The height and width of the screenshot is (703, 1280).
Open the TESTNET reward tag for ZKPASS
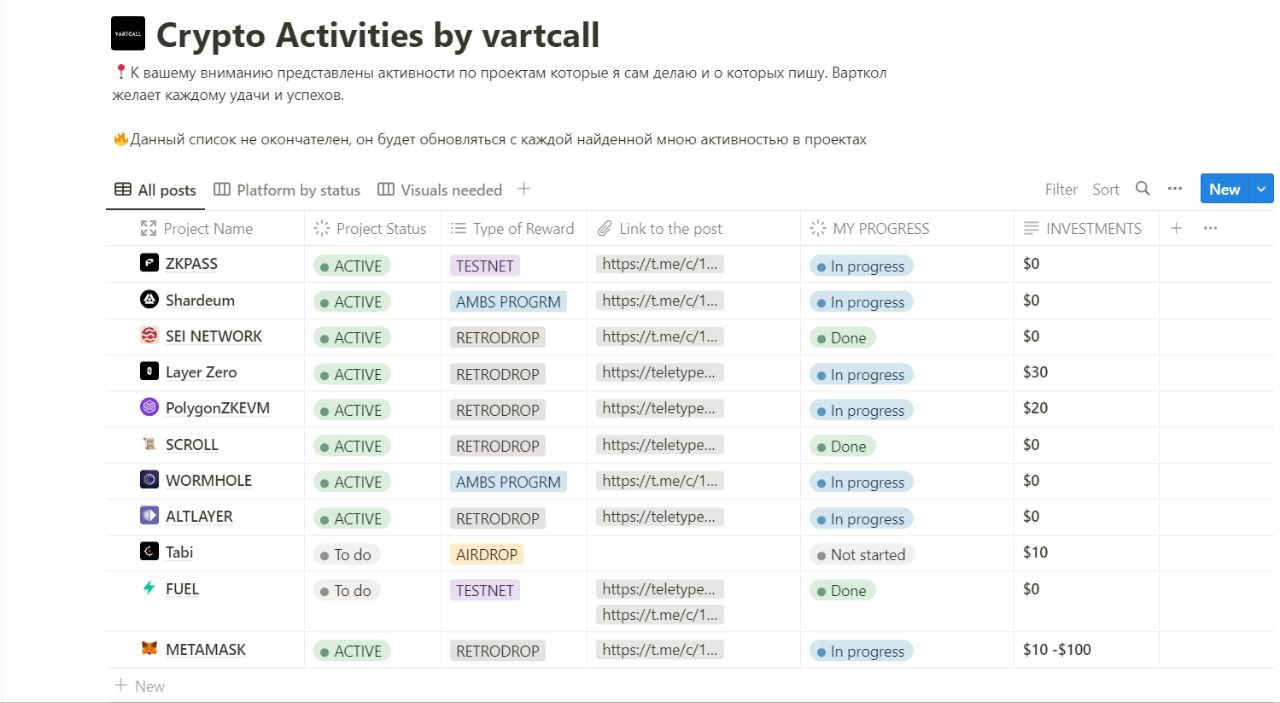[x=485, y=266]
